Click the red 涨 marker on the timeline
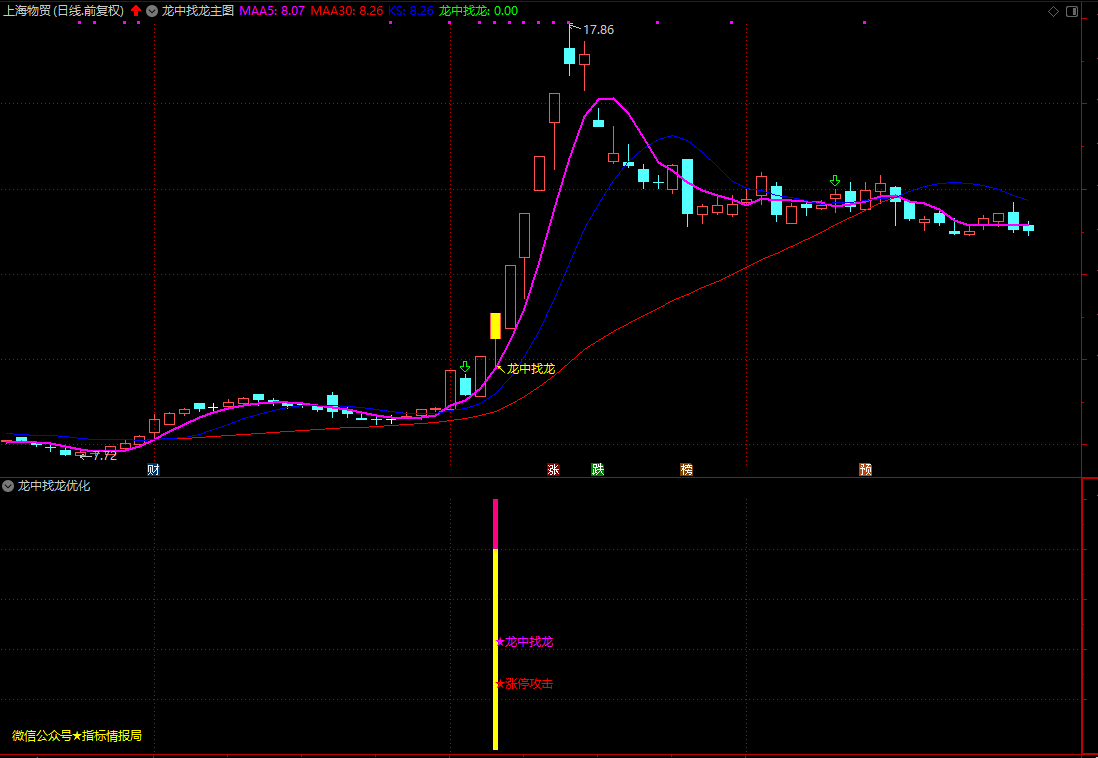 tap(553, 469)
